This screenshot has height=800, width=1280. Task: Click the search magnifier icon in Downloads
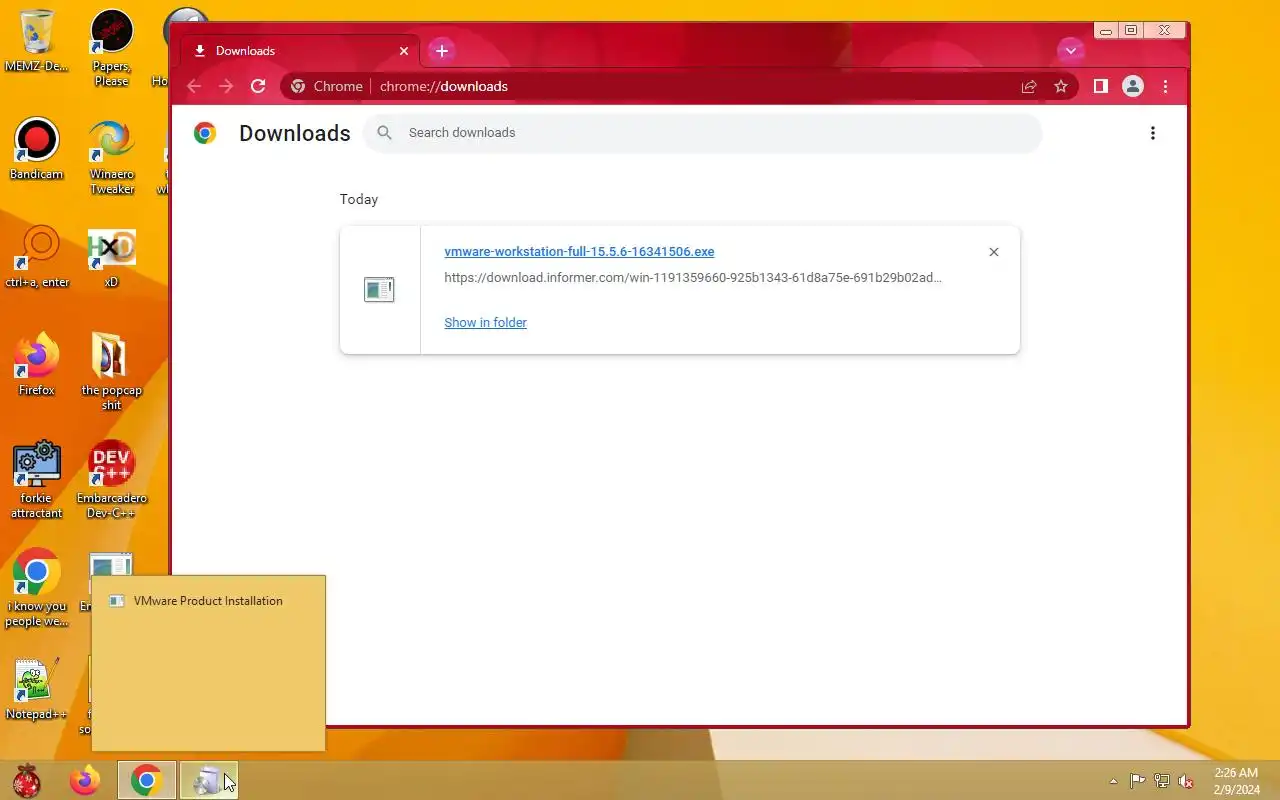point(385,133)
